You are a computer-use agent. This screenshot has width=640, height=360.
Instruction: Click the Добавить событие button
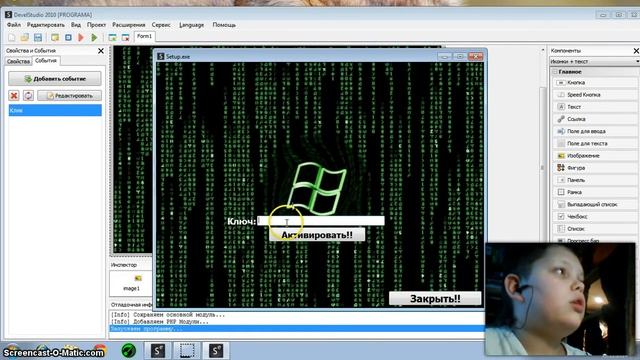(x=55, y=79)
